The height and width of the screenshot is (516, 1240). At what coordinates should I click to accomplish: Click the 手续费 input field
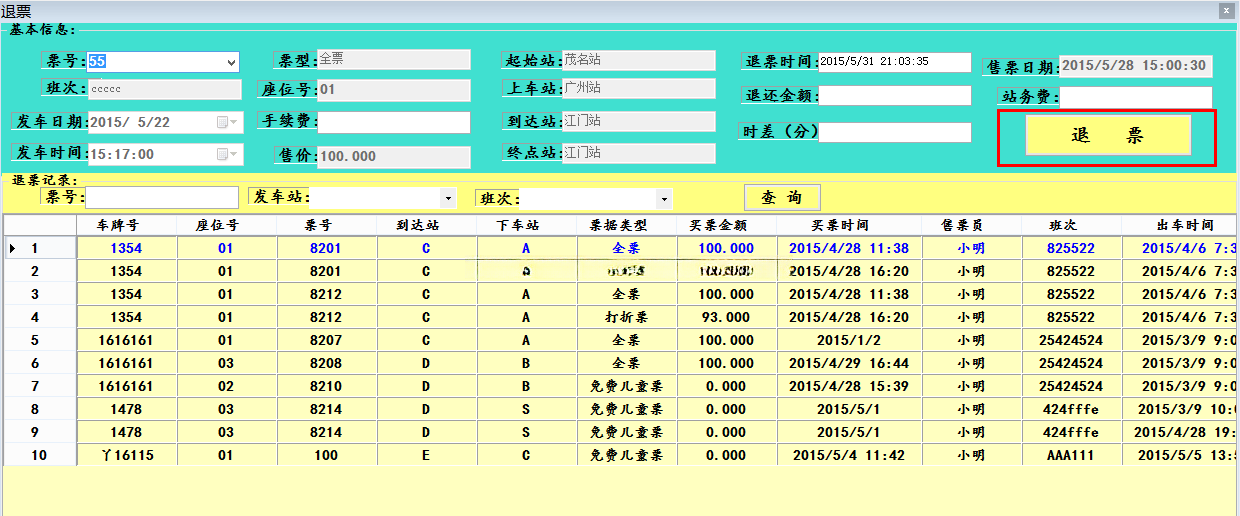(x=394, y=122)
